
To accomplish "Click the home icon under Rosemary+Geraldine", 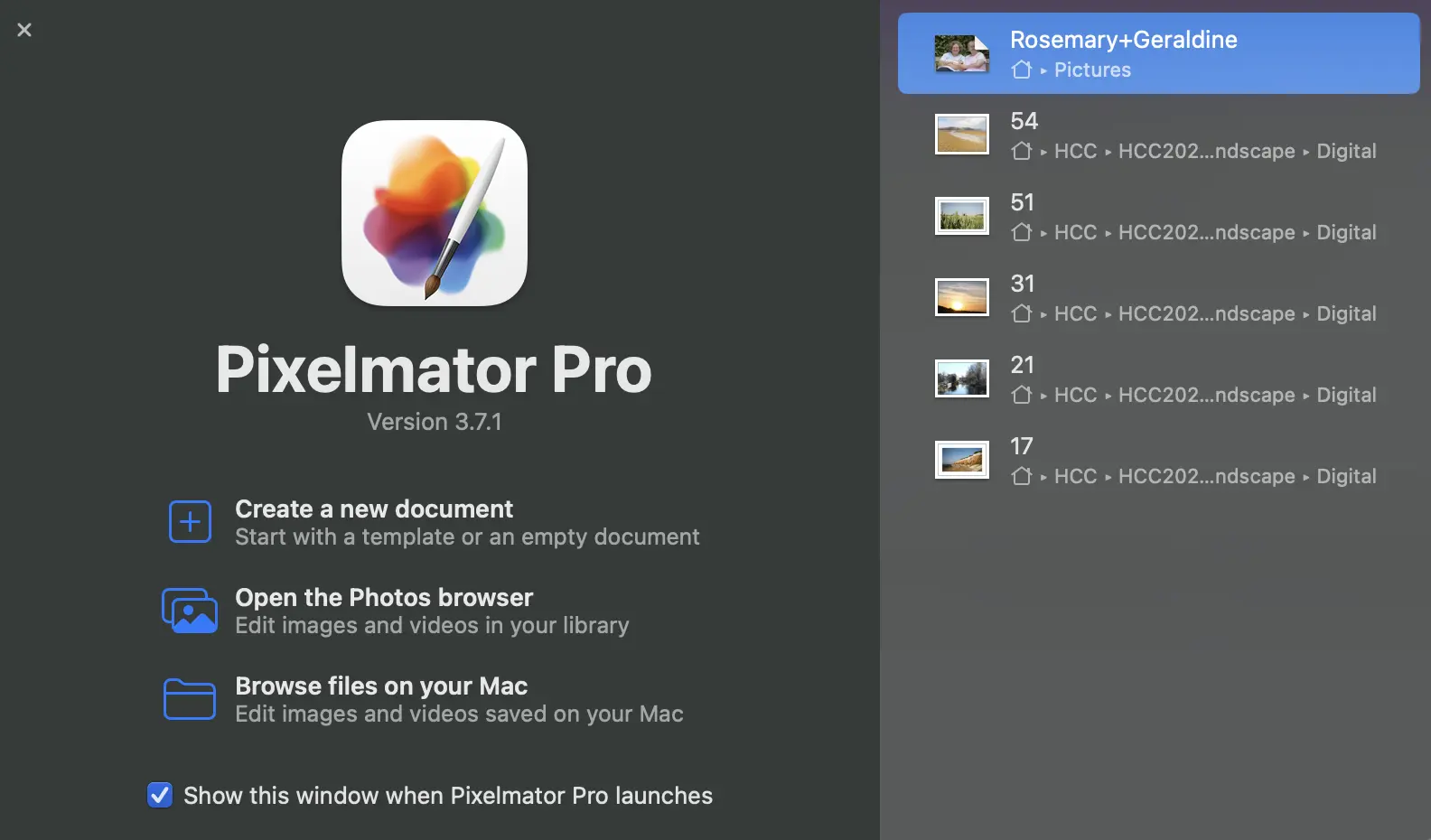I will click(1022, 70).
